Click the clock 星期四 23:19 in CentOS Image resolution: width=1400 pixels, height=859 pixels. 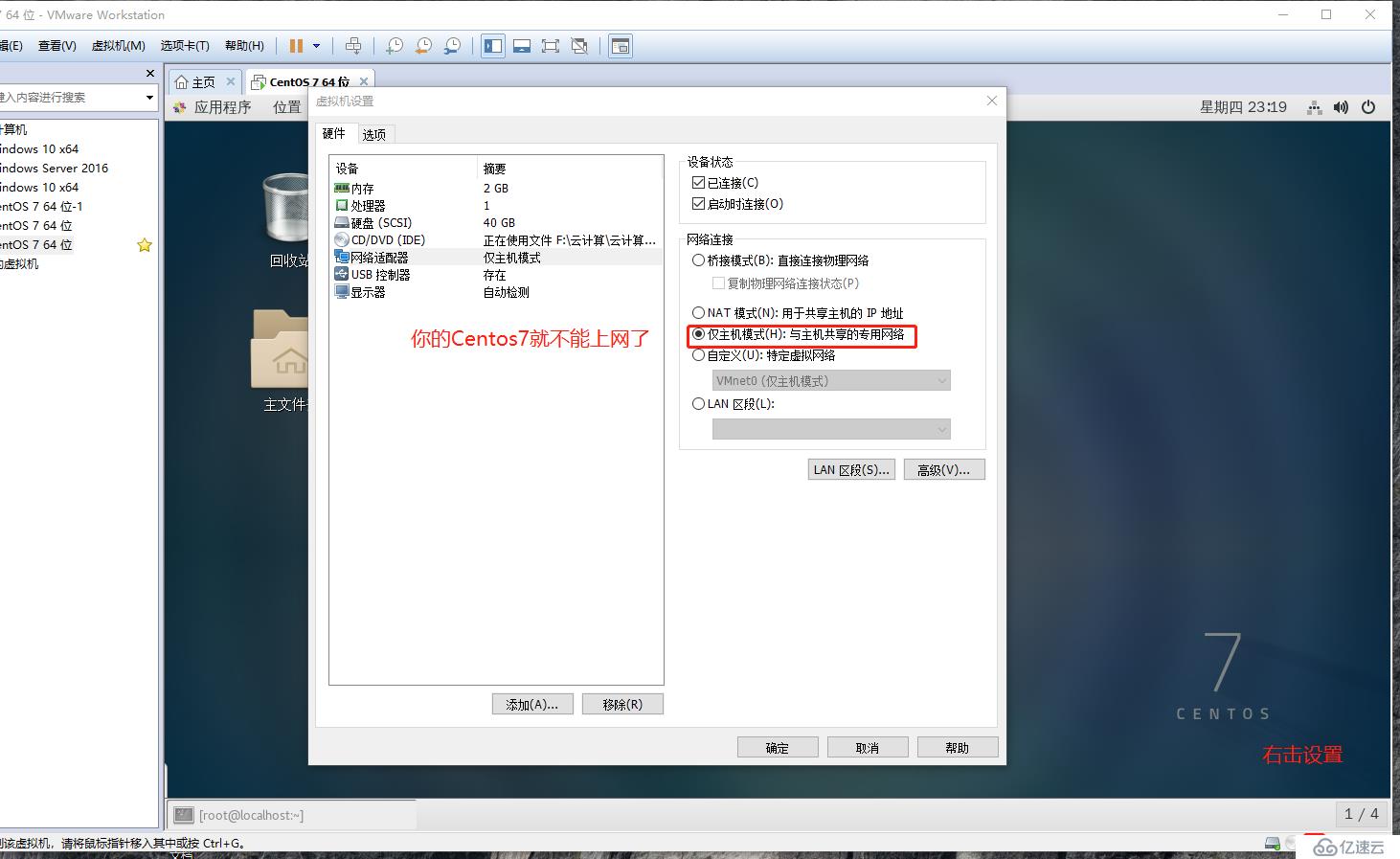1243,107
